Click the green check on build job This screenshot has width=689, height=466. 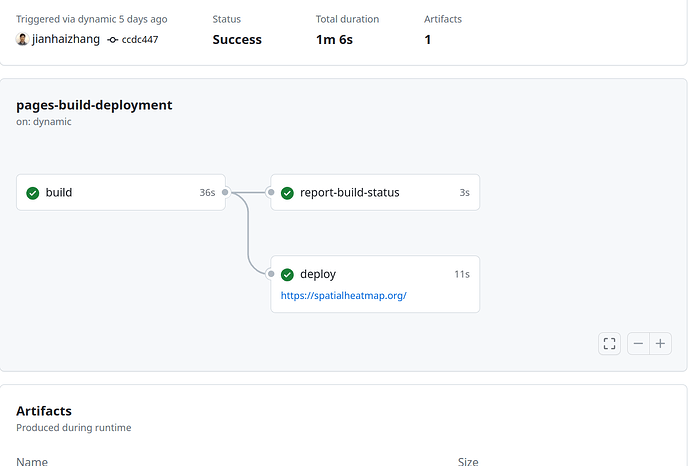point(33,193)
